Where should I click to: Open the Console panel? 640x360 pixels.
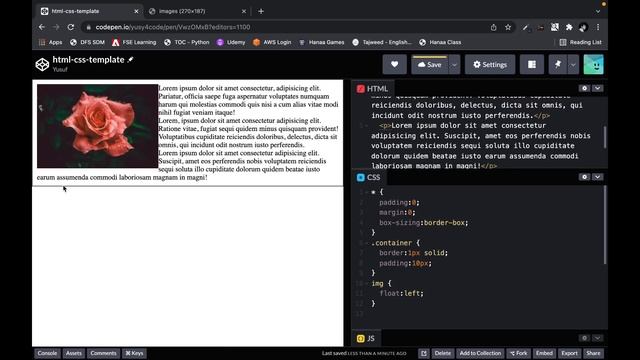(47, 353)
